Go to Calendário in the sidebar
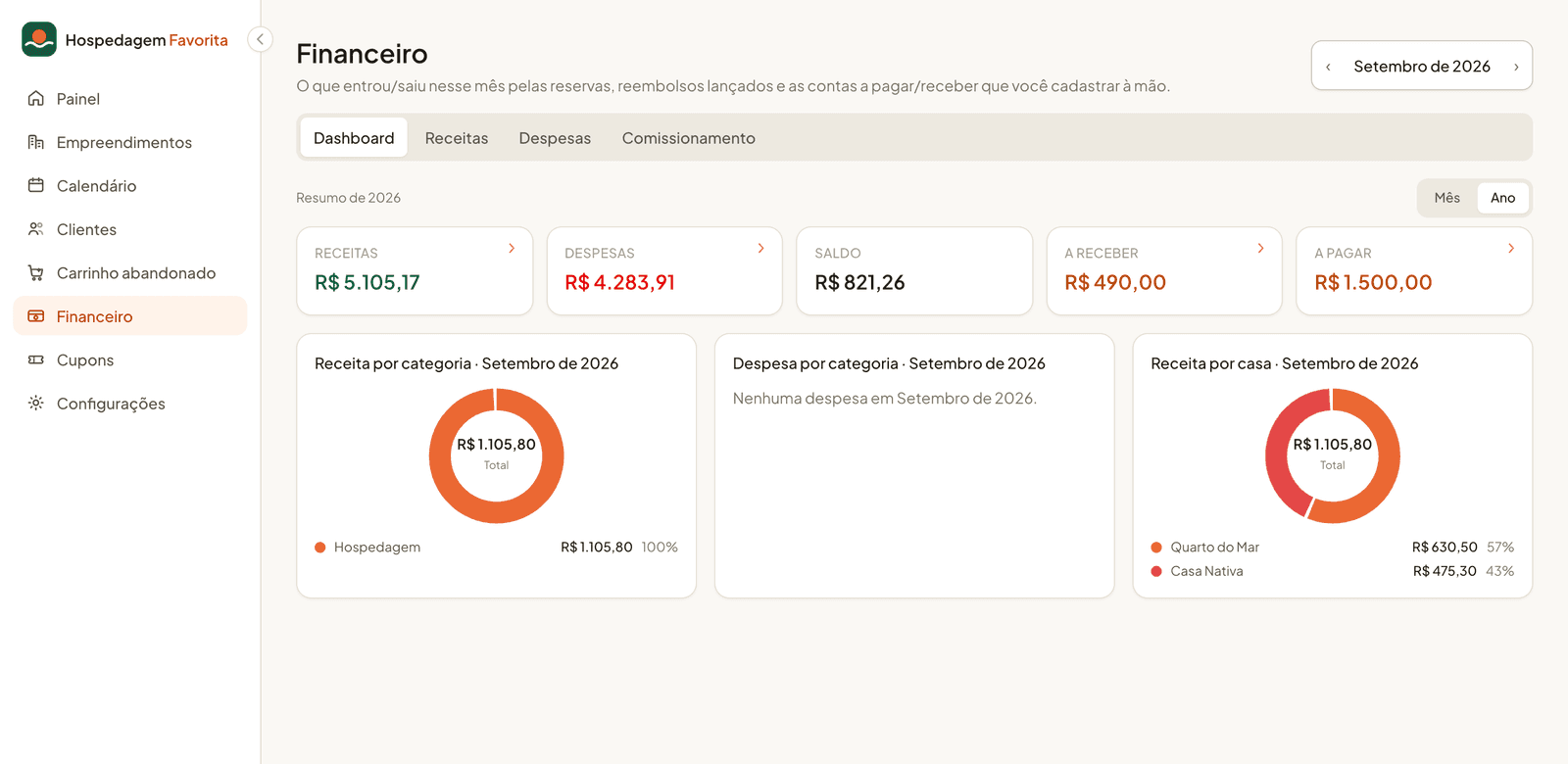This screenshot has height=764, width=1568. click(130, 186)
